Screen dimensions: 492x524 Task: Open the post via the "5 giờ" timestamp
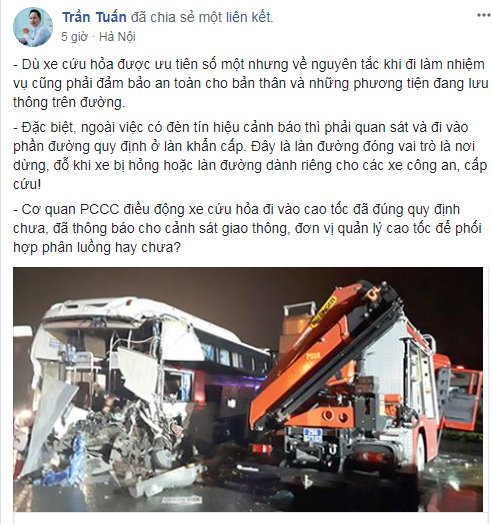(x=74, y=37)
